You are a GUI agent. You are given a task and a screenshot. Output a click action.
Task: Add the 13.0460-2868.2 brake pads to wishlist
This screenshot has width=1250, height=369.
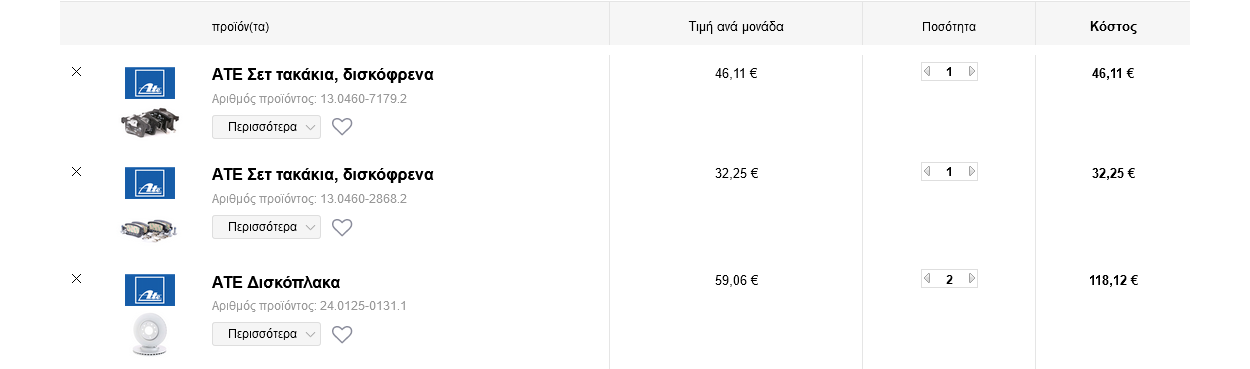coord(342,227)
